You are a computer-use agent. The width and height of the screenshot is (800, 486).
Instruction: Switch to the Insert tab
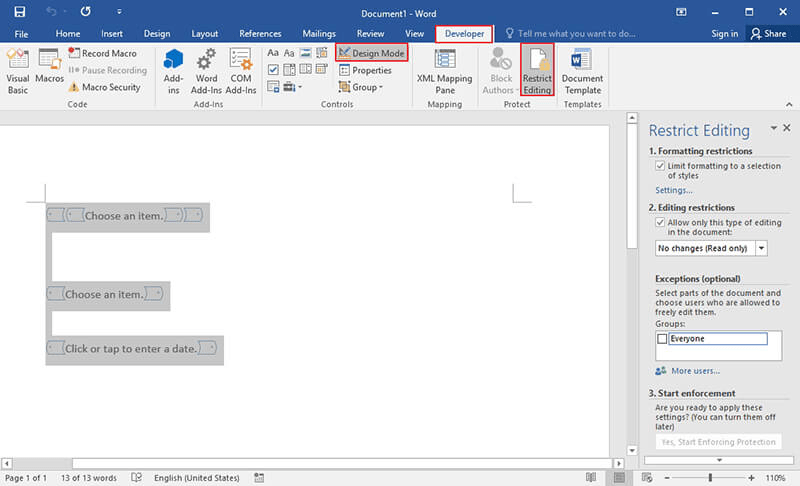pyautogui.click(x=112, y=34)
